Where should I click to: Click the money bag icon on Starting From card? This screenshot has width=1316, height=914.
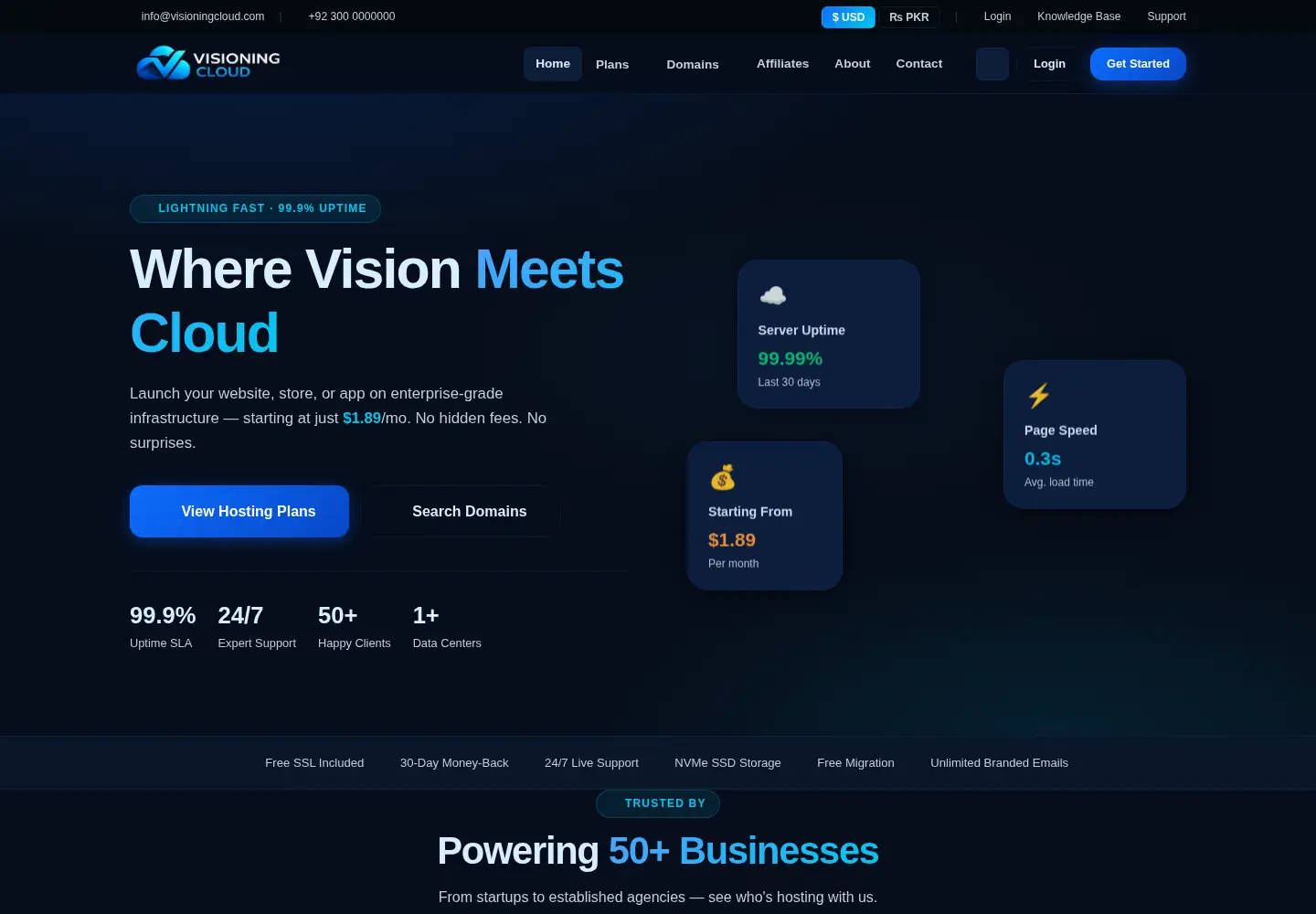723,477
